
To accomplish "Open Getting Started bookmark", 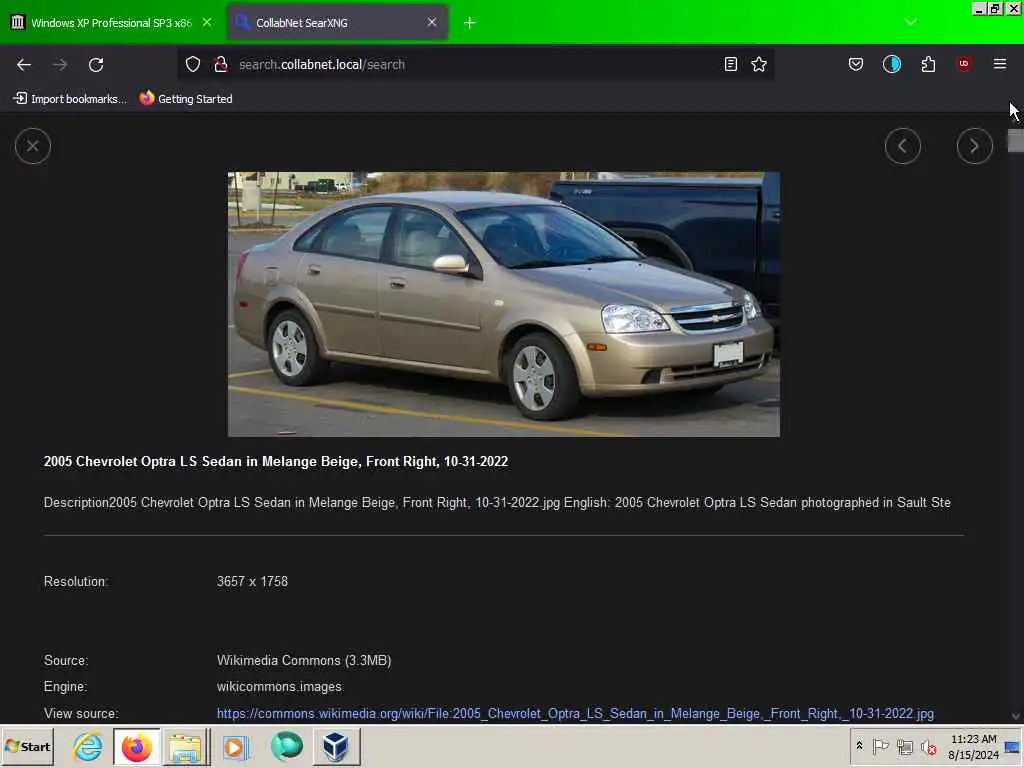I will coord(186,99).
